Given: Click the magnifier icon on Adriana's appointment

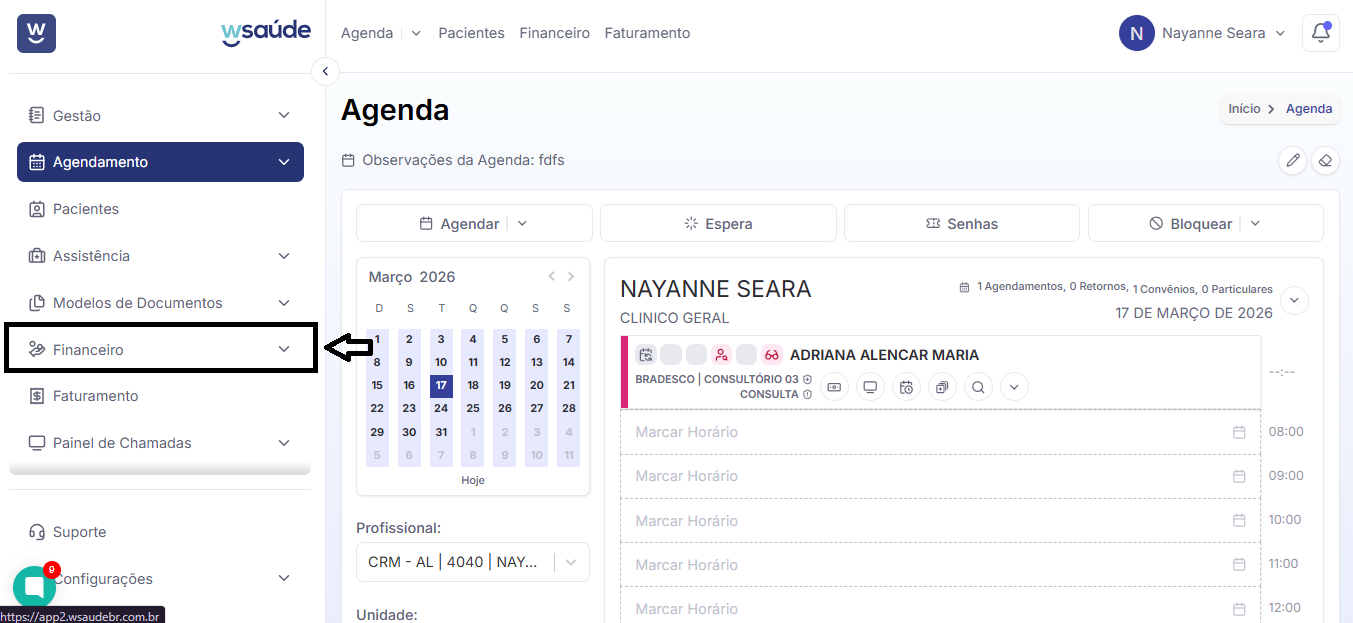Looking at the screenshot, I should point(978,387).
